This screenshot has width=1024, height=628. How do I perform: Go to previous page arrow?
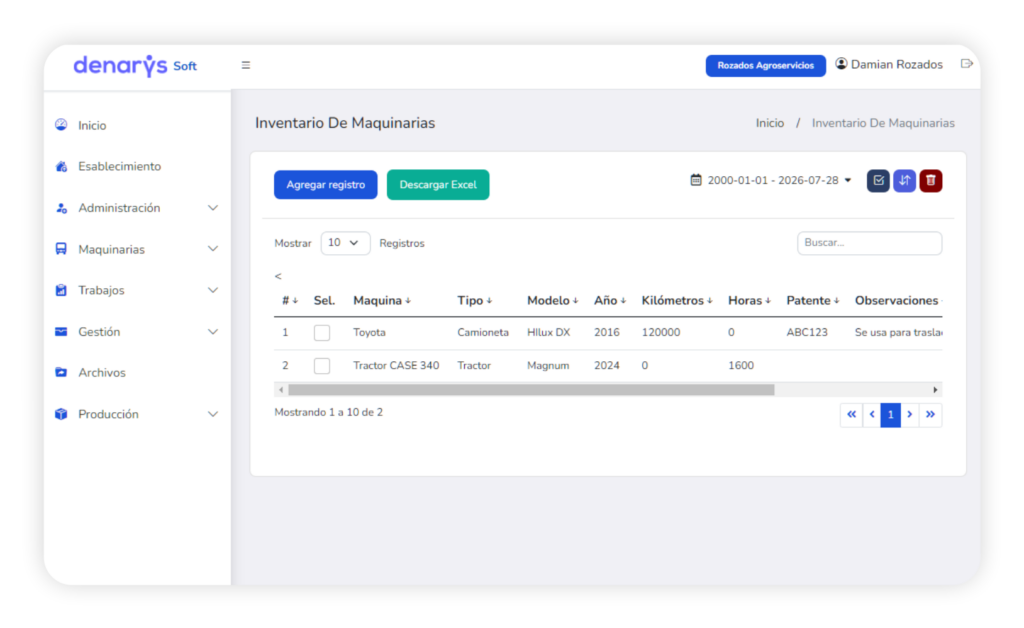point(872,415)
